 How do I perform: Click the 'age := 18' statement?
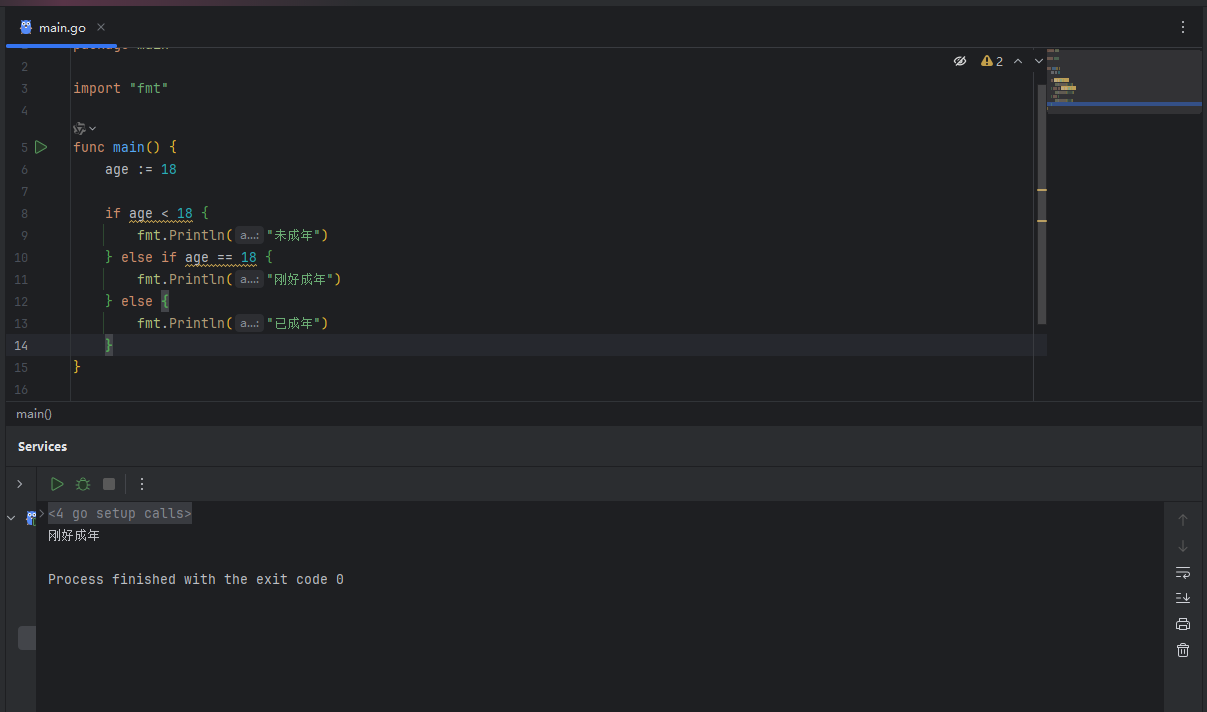(x=141, y=170)
